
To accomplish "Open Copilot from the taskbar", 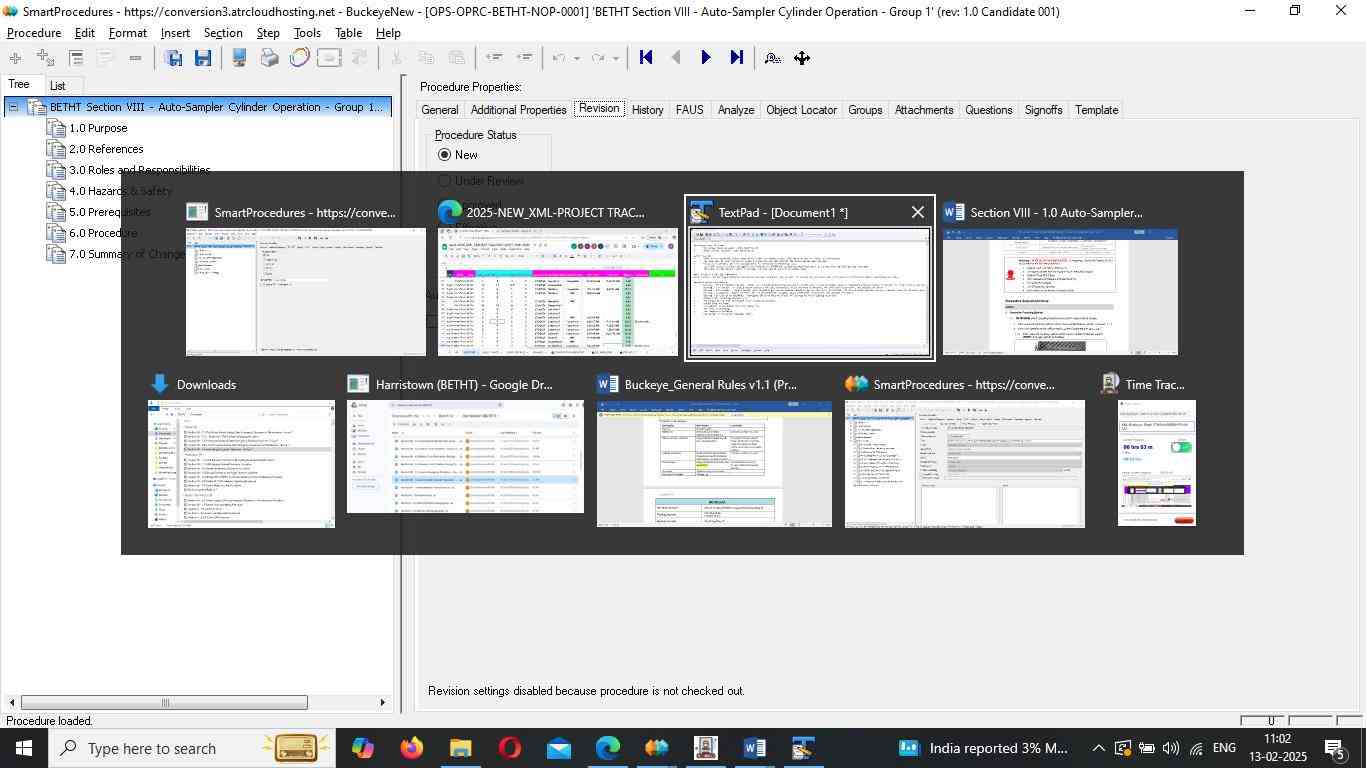I will (x=362, y=748).
